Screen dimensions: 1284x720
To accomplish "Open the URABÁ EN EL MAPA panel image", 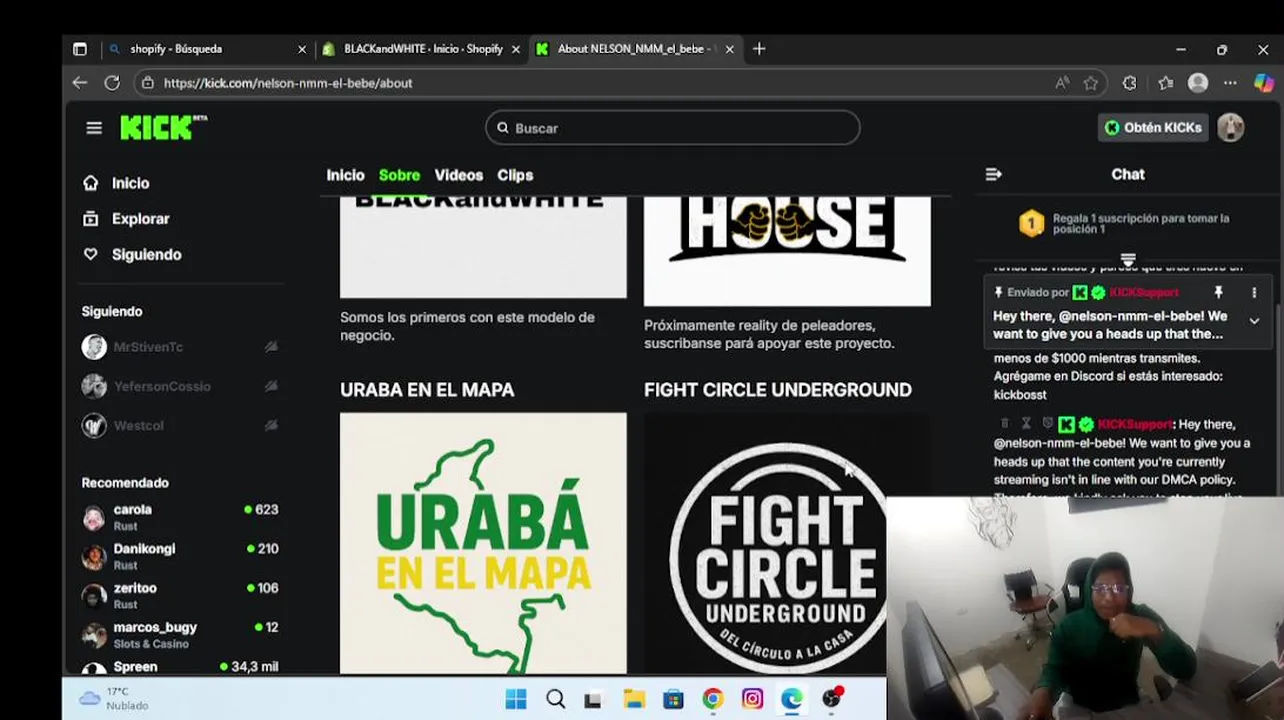I will (x=483, y=543).
